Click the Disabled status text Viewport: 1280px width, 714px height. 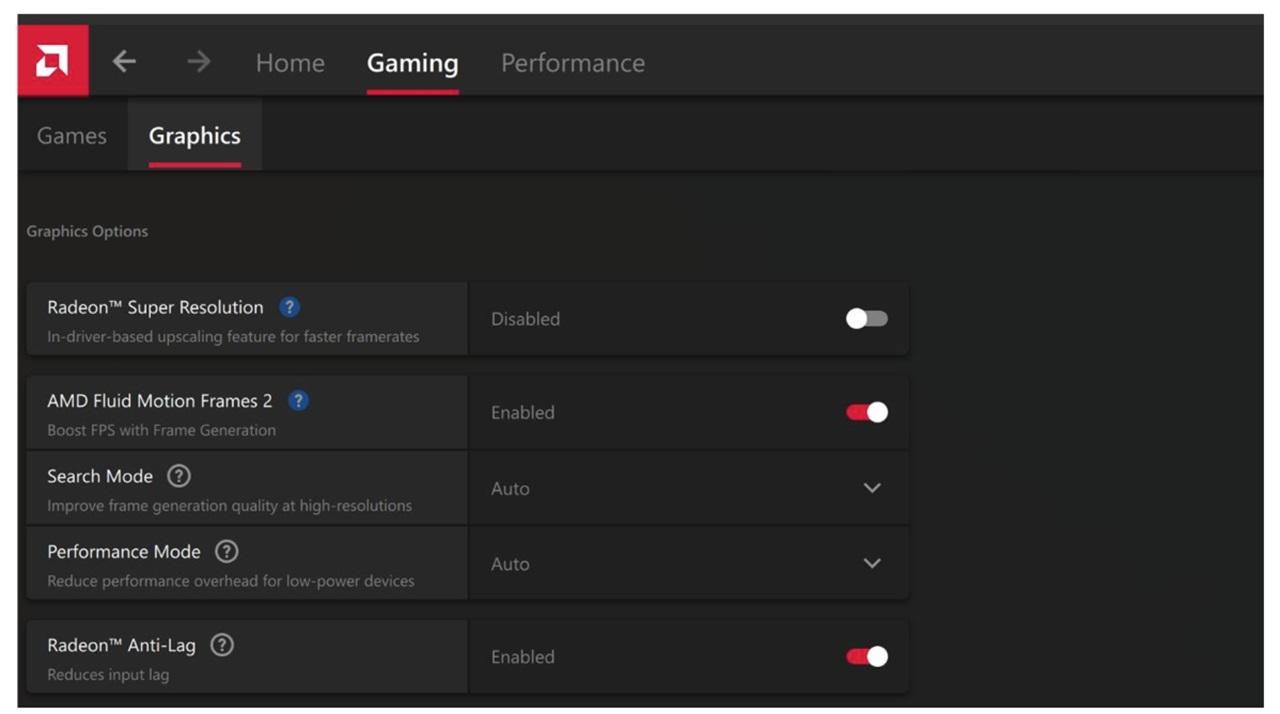[x=525, y=319]
